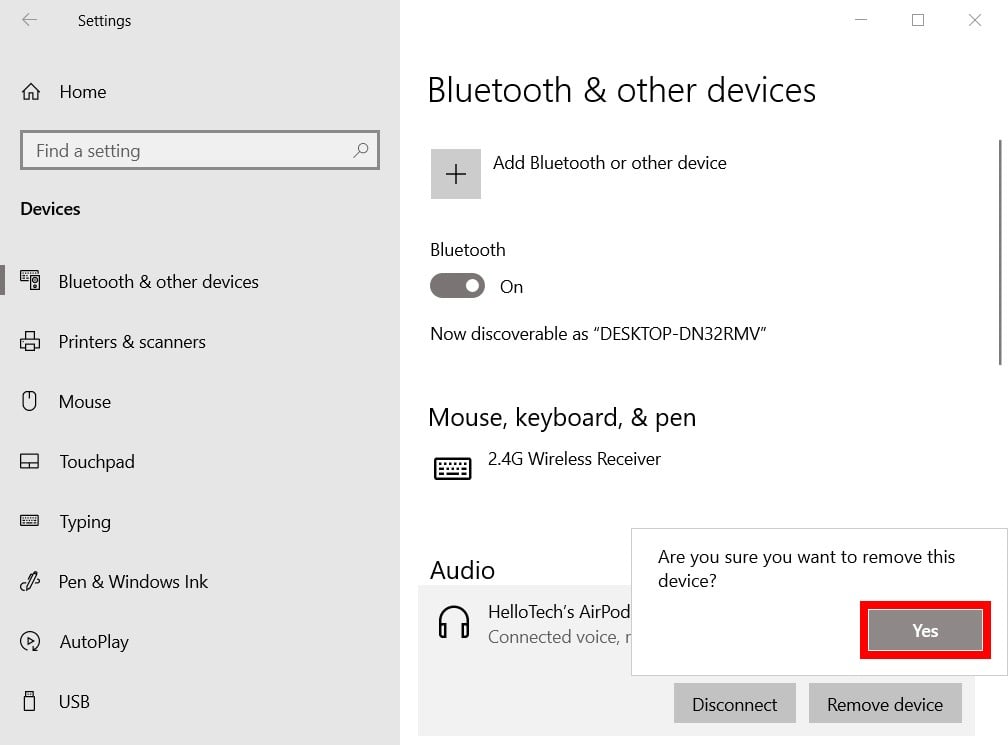Confirm removal by clicking Yes
This screenshot has width=1008, height=745.
(924, 630)
